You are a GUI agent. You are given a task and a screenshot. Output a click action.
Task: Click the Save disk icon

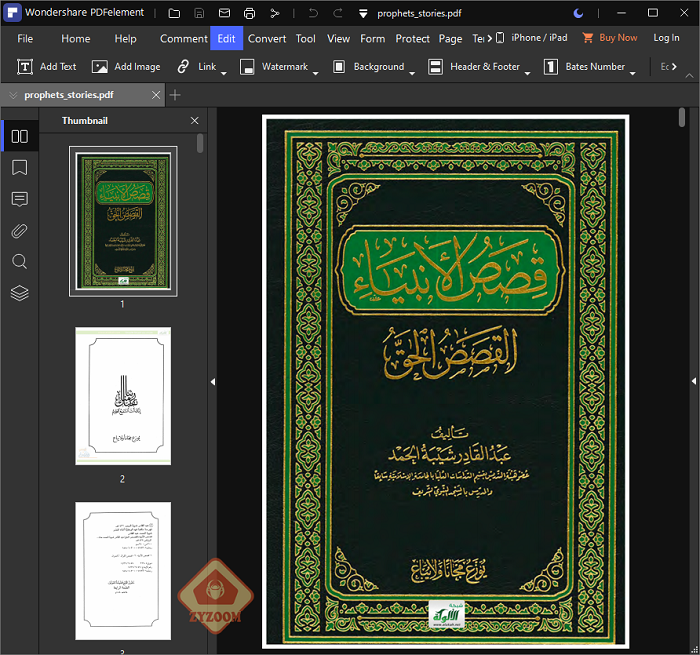coord(199,13)
